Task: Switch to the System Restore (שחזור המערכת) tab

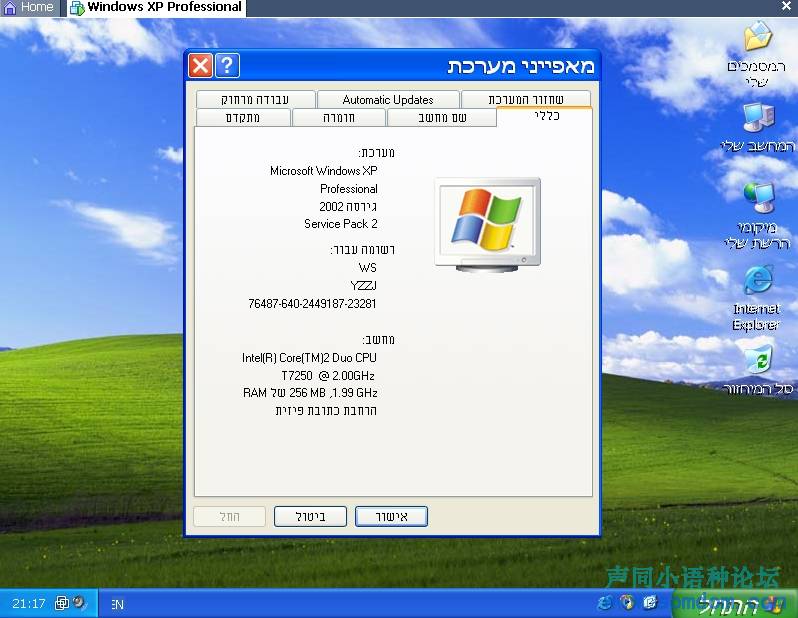Action: click(526, 99)
